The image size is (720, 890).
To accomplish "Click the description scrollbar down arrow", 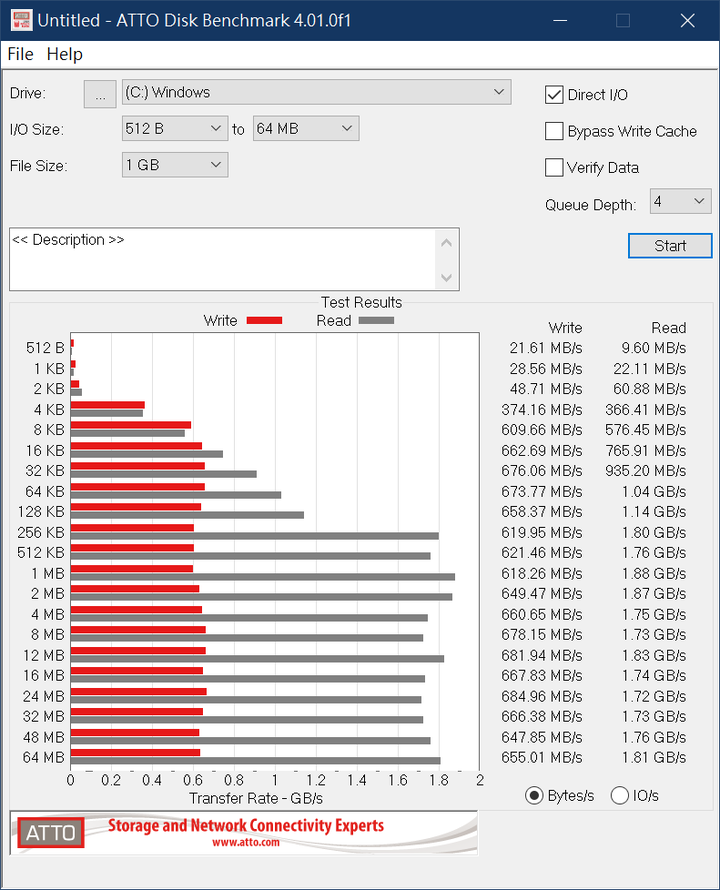I will click(446, 278).
